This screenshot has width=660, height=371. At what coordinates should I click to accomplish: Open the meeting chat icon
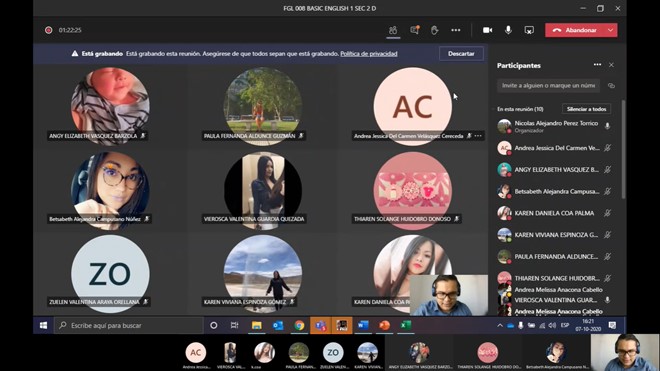tap(415, 30)
